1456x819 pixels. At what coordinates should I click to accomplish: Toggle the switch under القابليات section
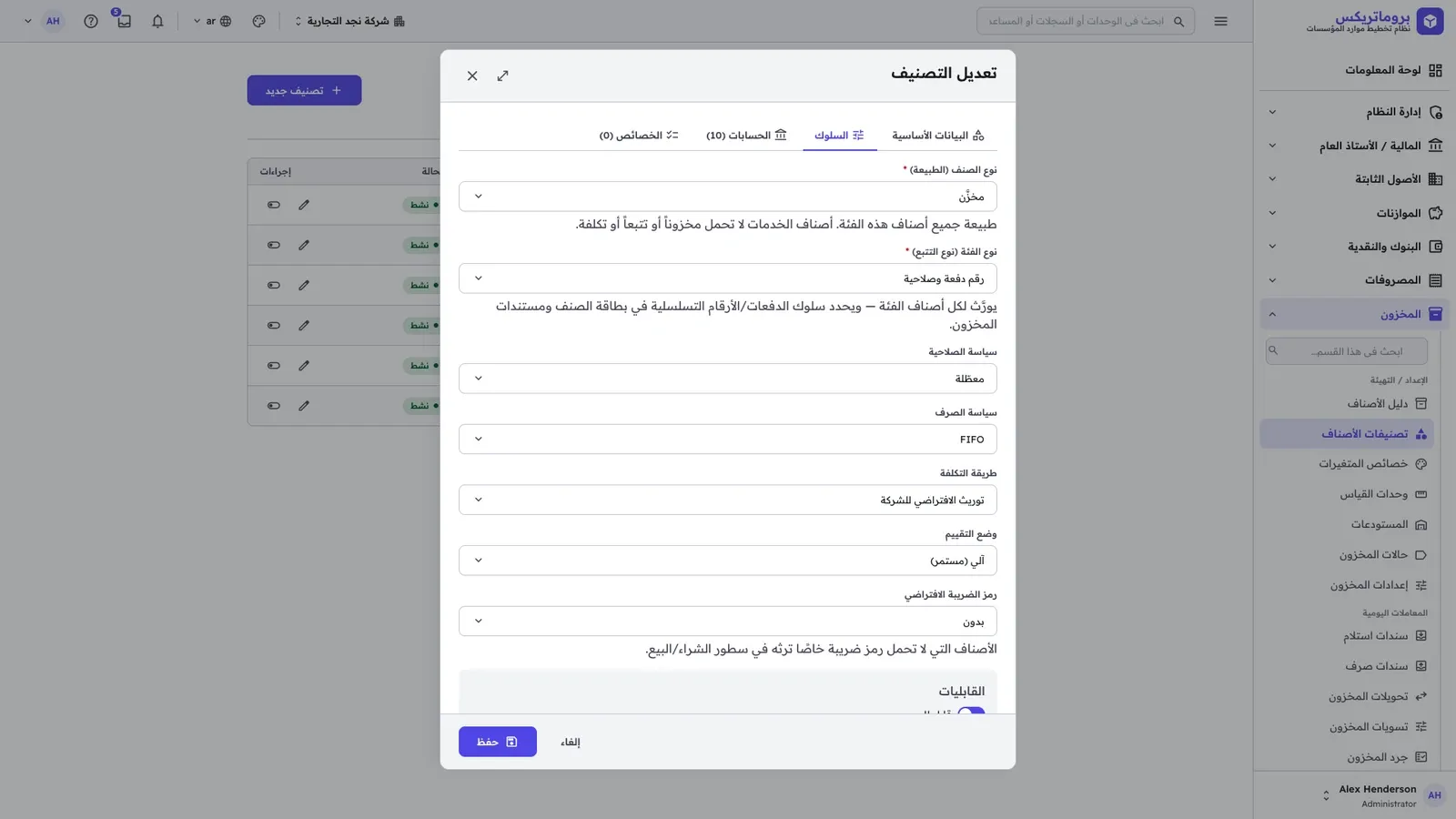coord(971,713)
